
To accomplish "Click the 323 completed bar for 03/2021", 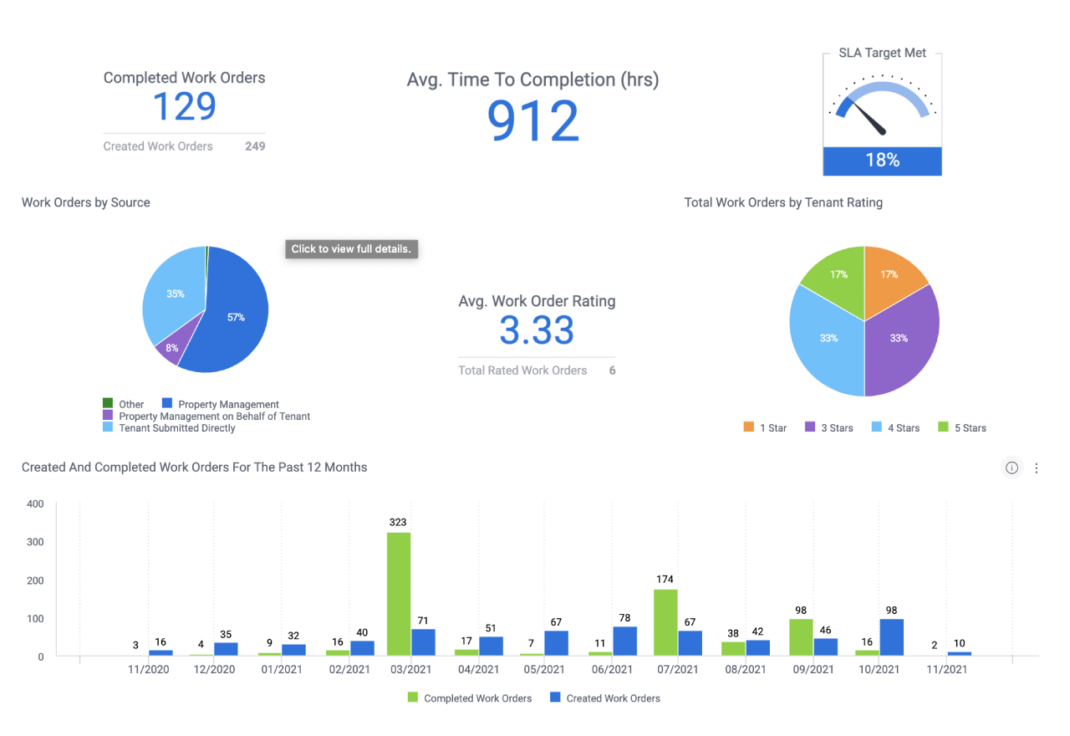I will point(399,593).
